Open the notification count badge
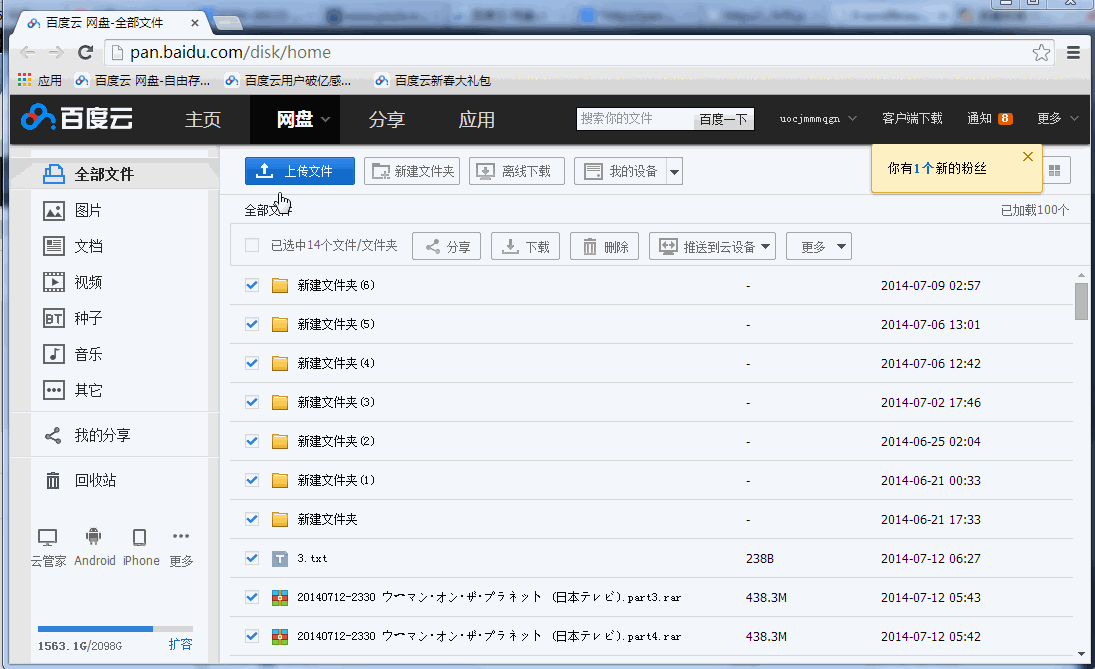Image resolution: width=1095 pixels, height=669 pixels. tap(1005, 119)
